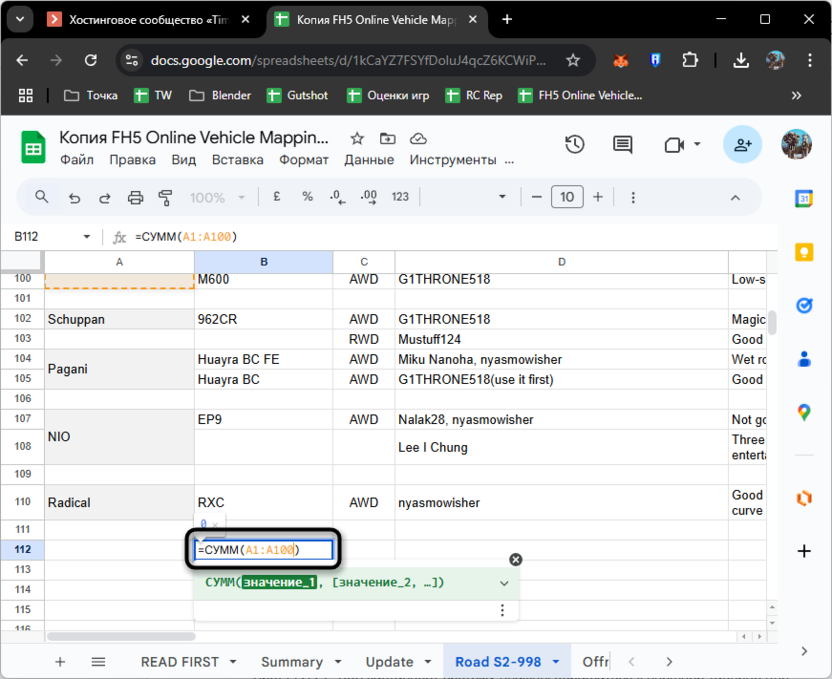Open Google Maps in the side panel
Image resolution: width=832 pixels, height=679 pixels.
(803, 412)
